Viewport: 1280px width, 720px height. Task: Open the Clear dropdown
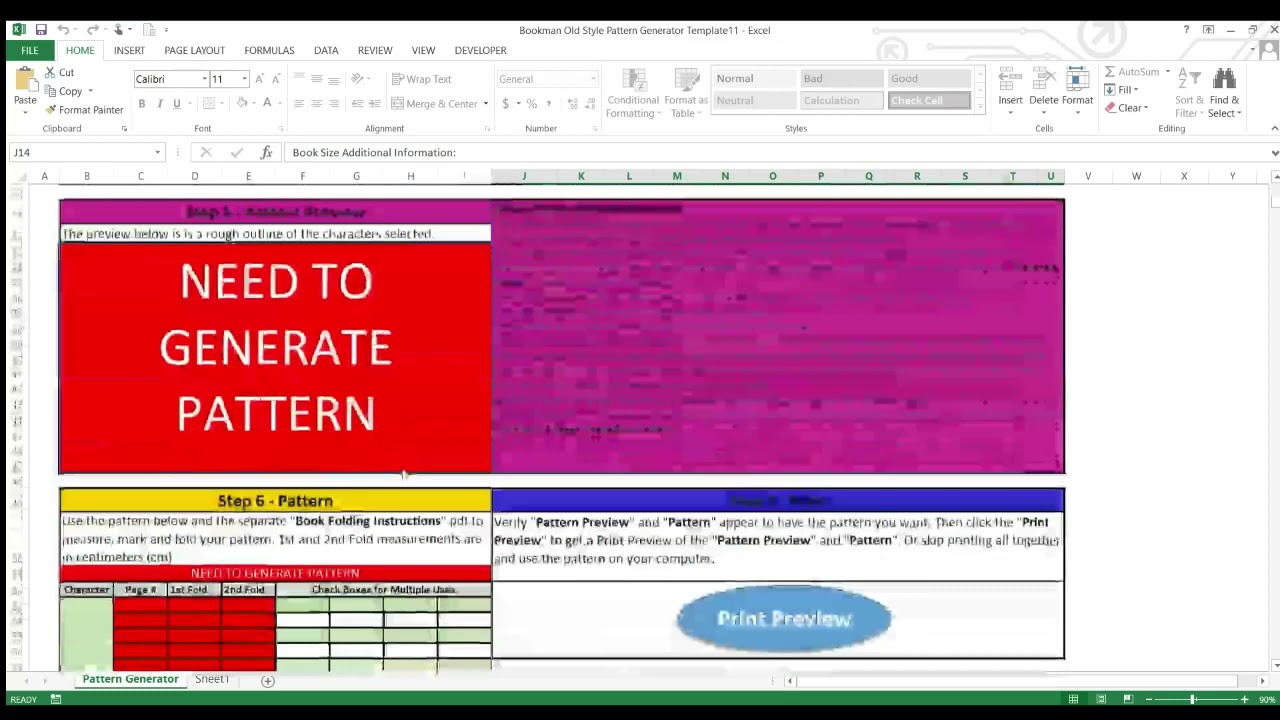pos(1126,108)
